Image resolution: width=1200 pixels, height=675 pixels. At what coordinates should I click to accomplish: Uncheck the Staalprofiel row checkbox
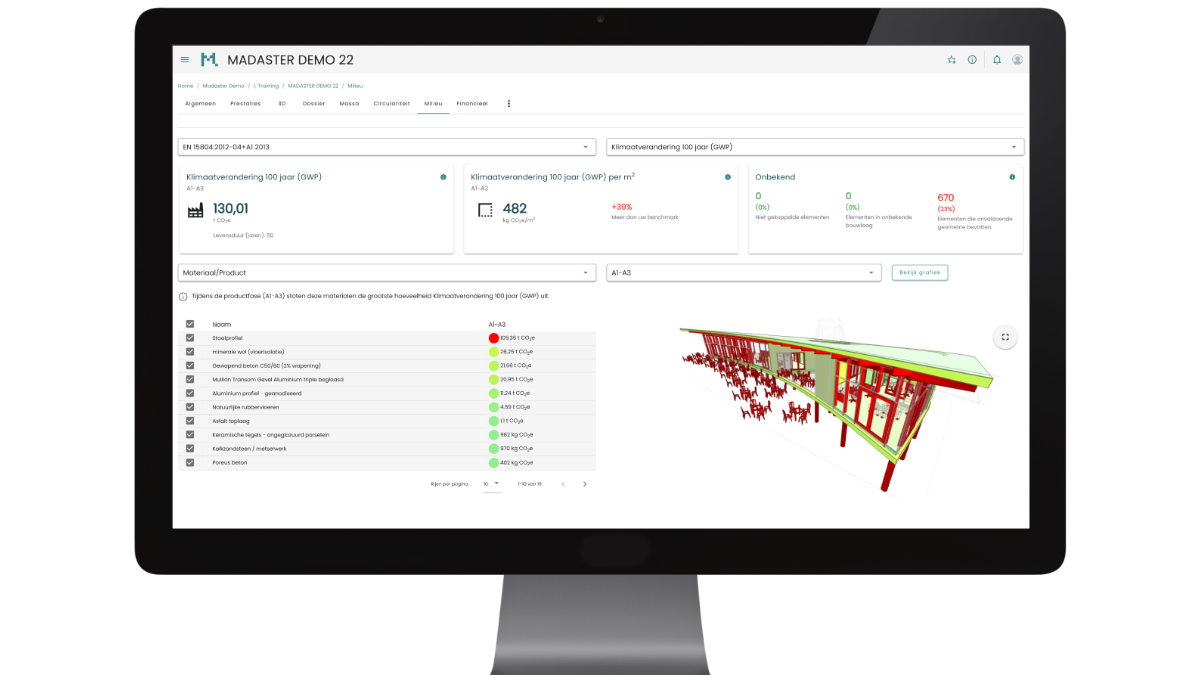coord(190,338)
